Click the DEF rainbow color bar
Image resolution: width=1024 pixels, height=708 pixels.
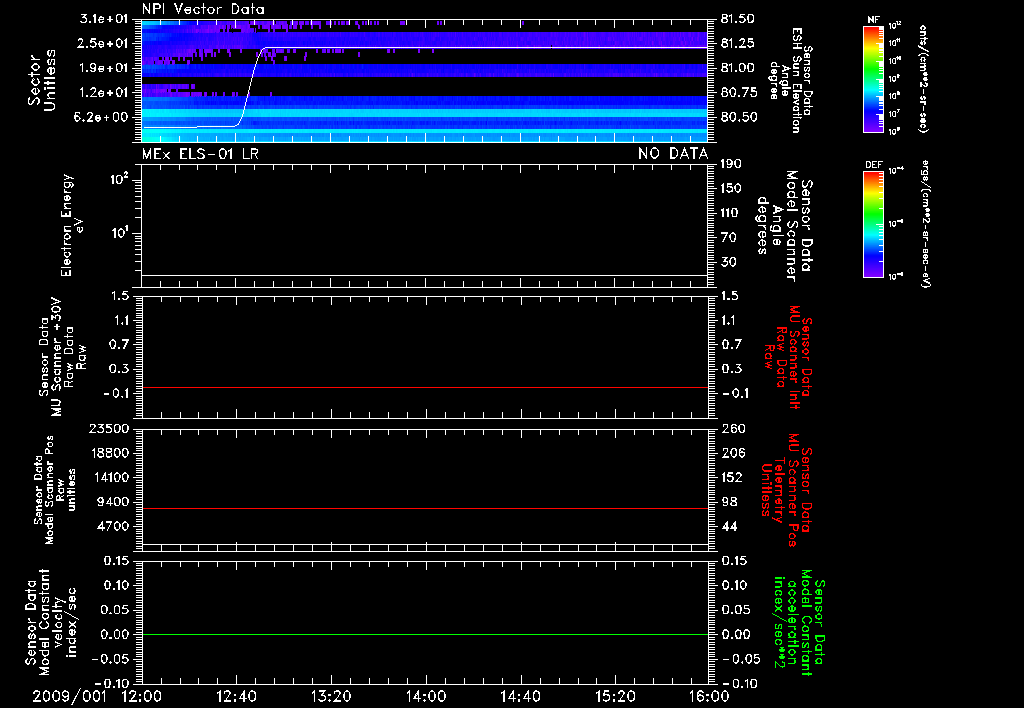(873, 224)
